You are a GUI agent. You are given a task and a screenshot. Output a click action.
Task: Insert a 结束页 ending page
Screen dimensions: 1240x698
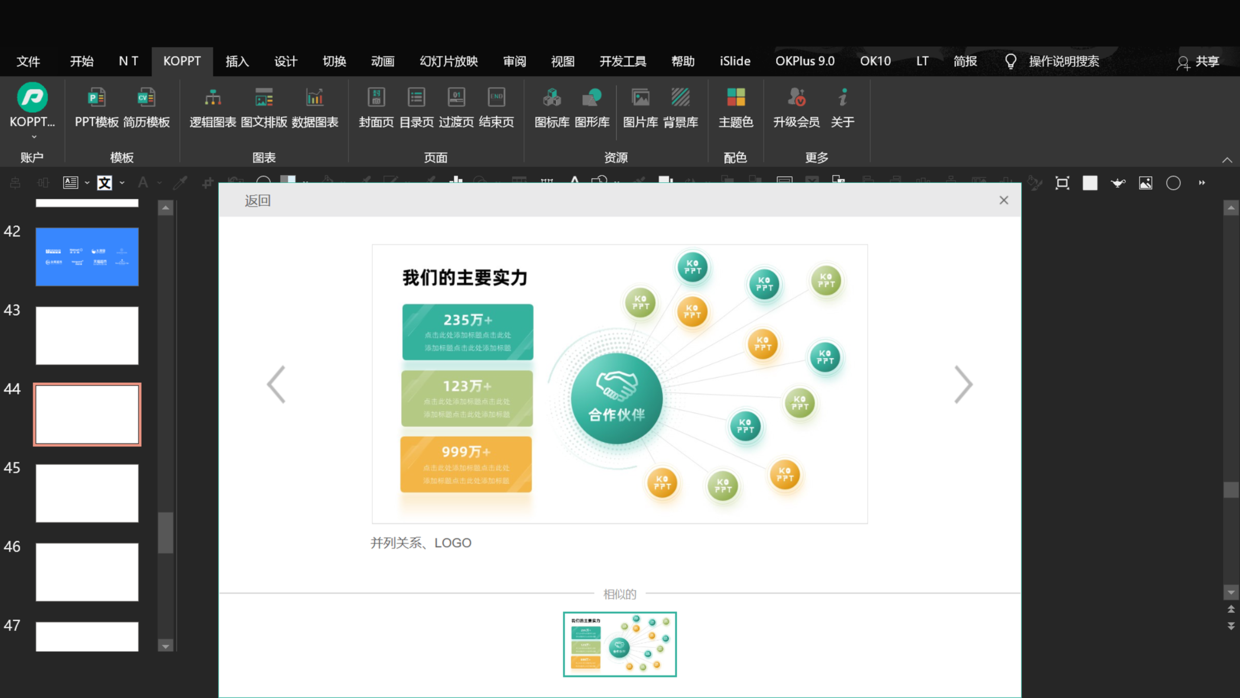pos(496,107)
